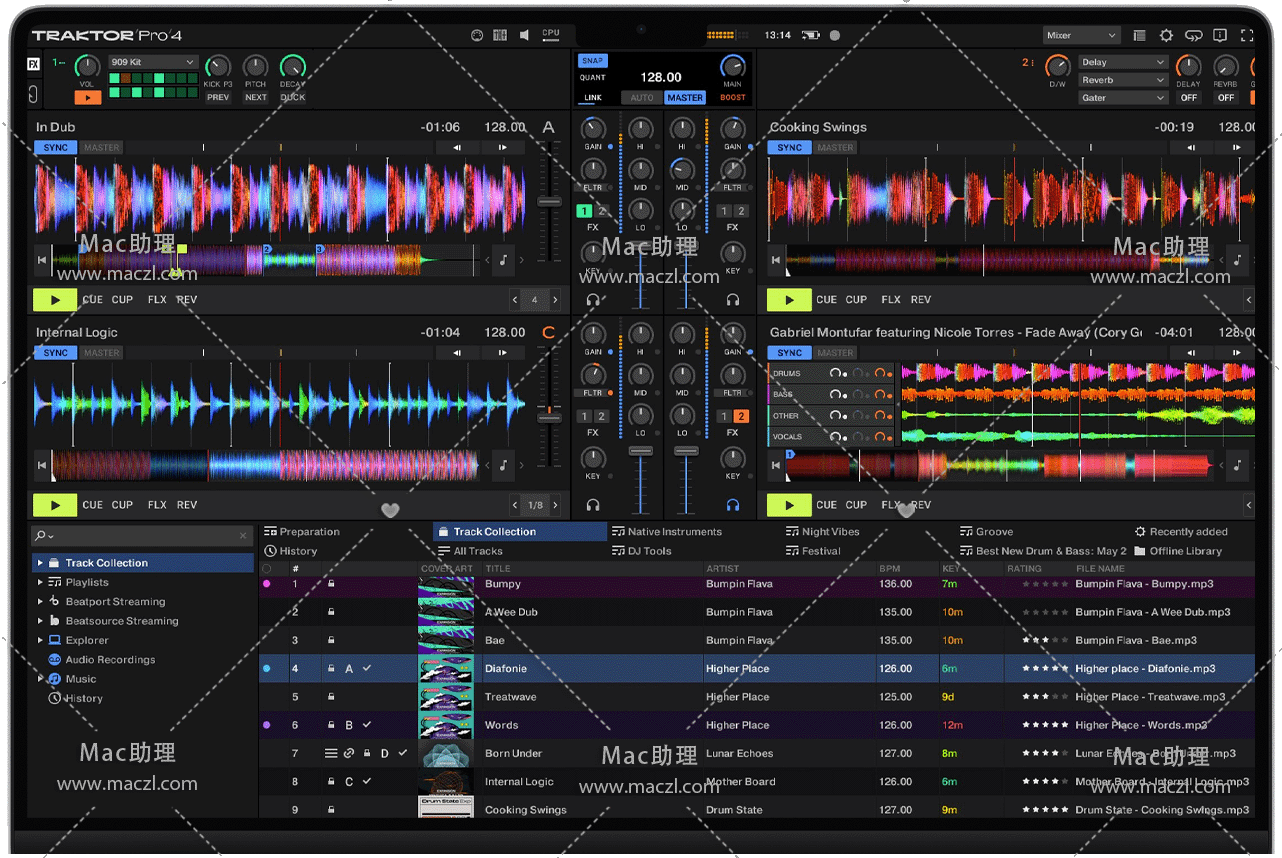Image resolution: width=1282 pixels, height=858 pixels.
Task: Open Traktor settings via gear icon
Action: tap(1166, 35)
